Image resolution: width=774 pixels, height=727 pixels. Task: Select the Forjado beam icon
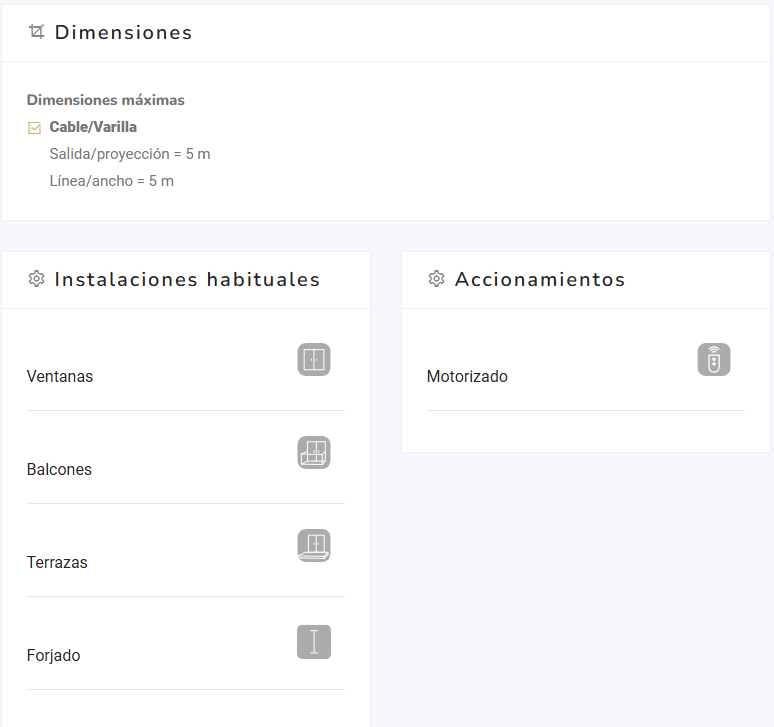[314, 642]
